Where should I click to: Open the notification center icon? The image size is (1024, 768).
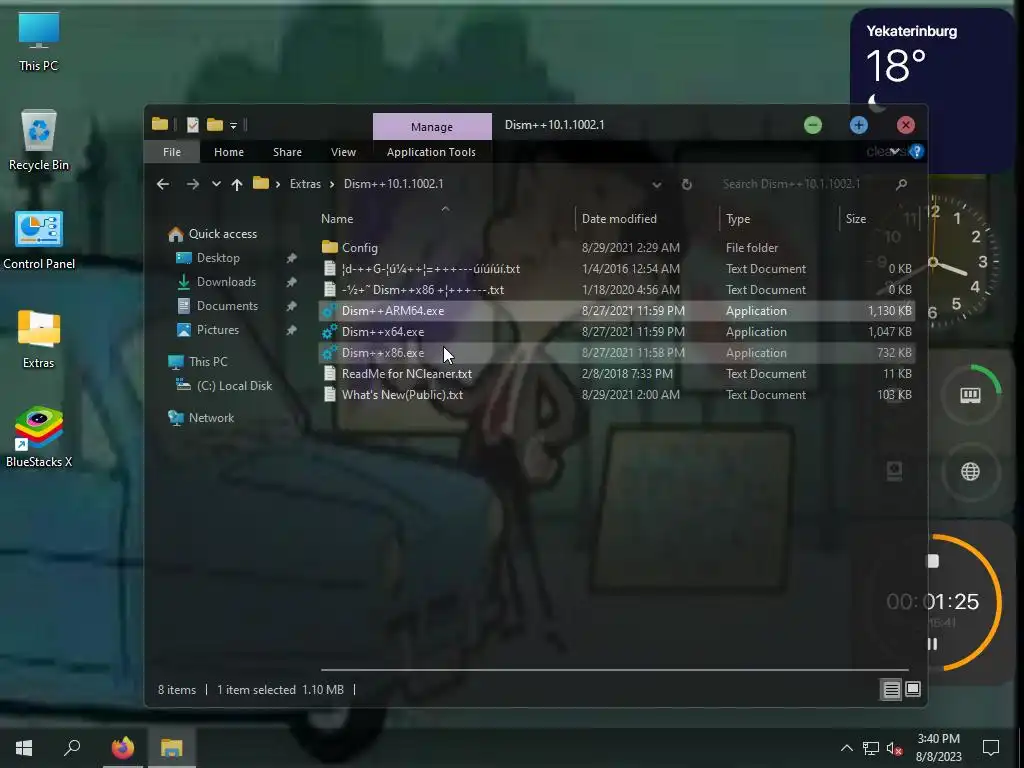(991, 748)
